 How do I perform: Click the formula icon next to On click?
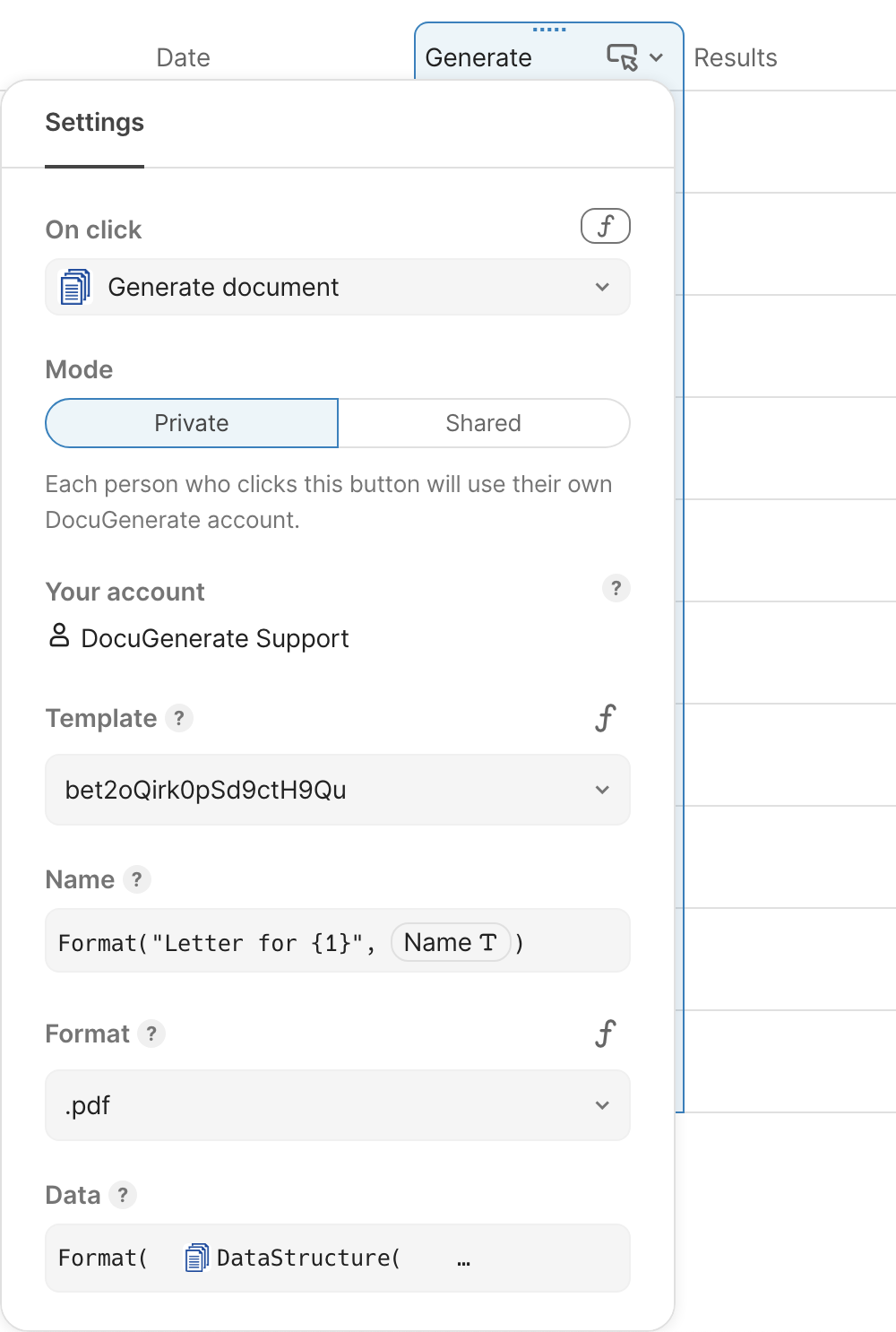pos(605,226)
